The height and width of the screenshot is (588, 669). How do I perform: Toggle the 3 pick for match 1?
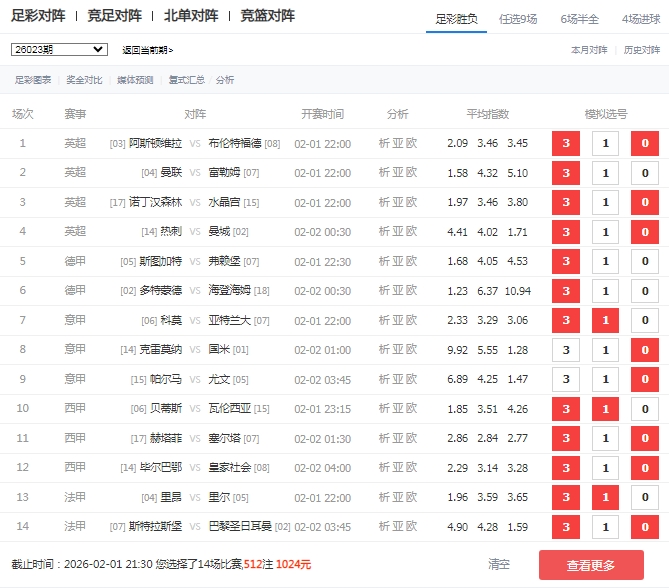point(565,144)
